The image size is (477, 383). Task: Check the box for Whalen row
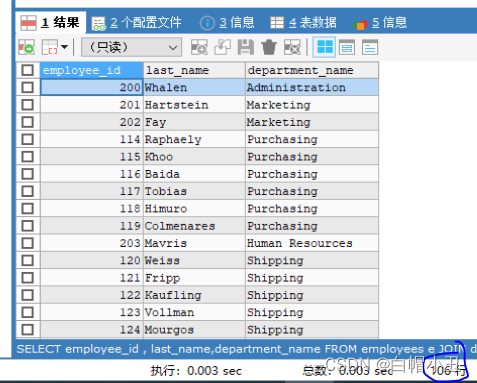click(x=27, y=88)
